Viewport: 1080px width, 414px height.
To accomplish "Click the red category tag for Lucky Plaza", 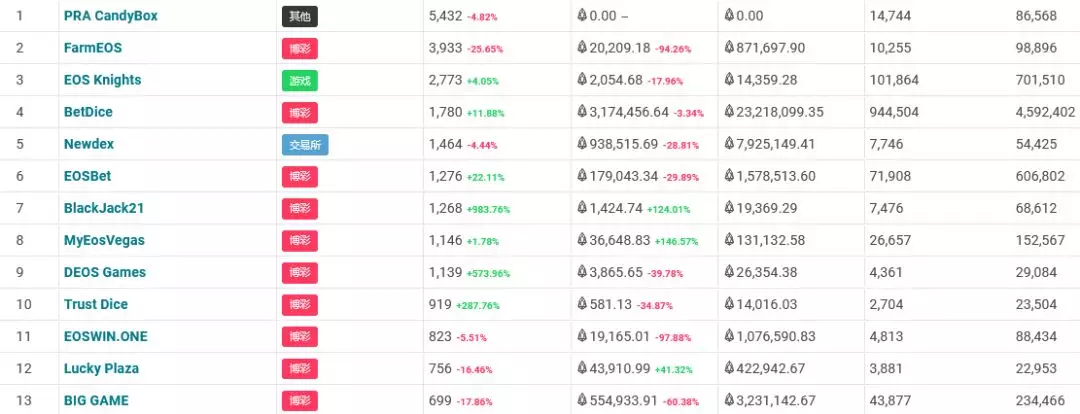I will click(x=300, y=369).
